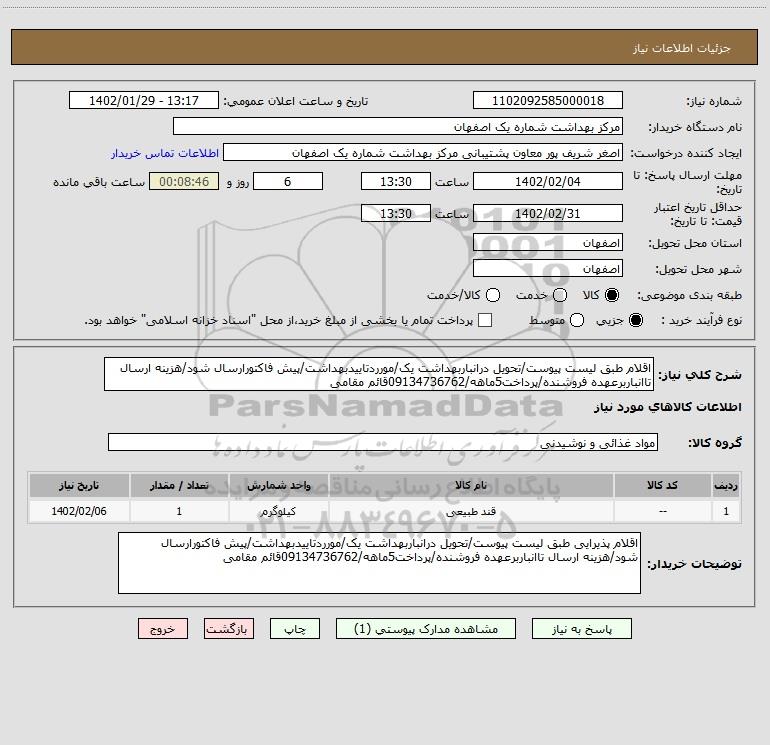Click the remaining days field showing 6
770x745 pixels.
point(288,181)
